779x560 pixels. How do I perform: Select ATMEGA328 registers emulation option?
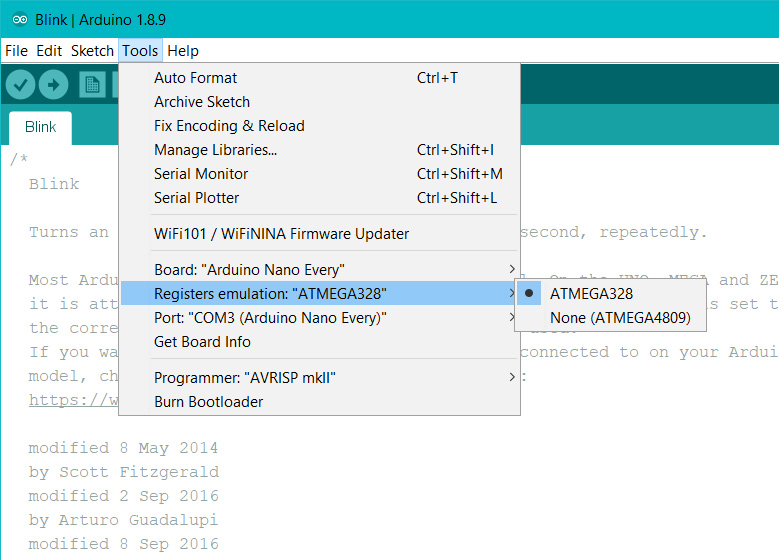(610, 294)
